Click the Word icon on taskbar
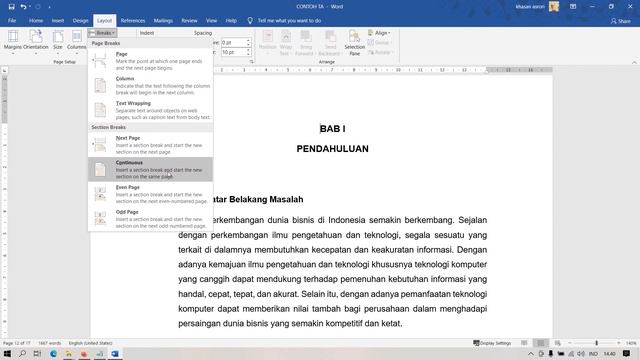Screen dimensions: 640x360 tap(115, 353)
